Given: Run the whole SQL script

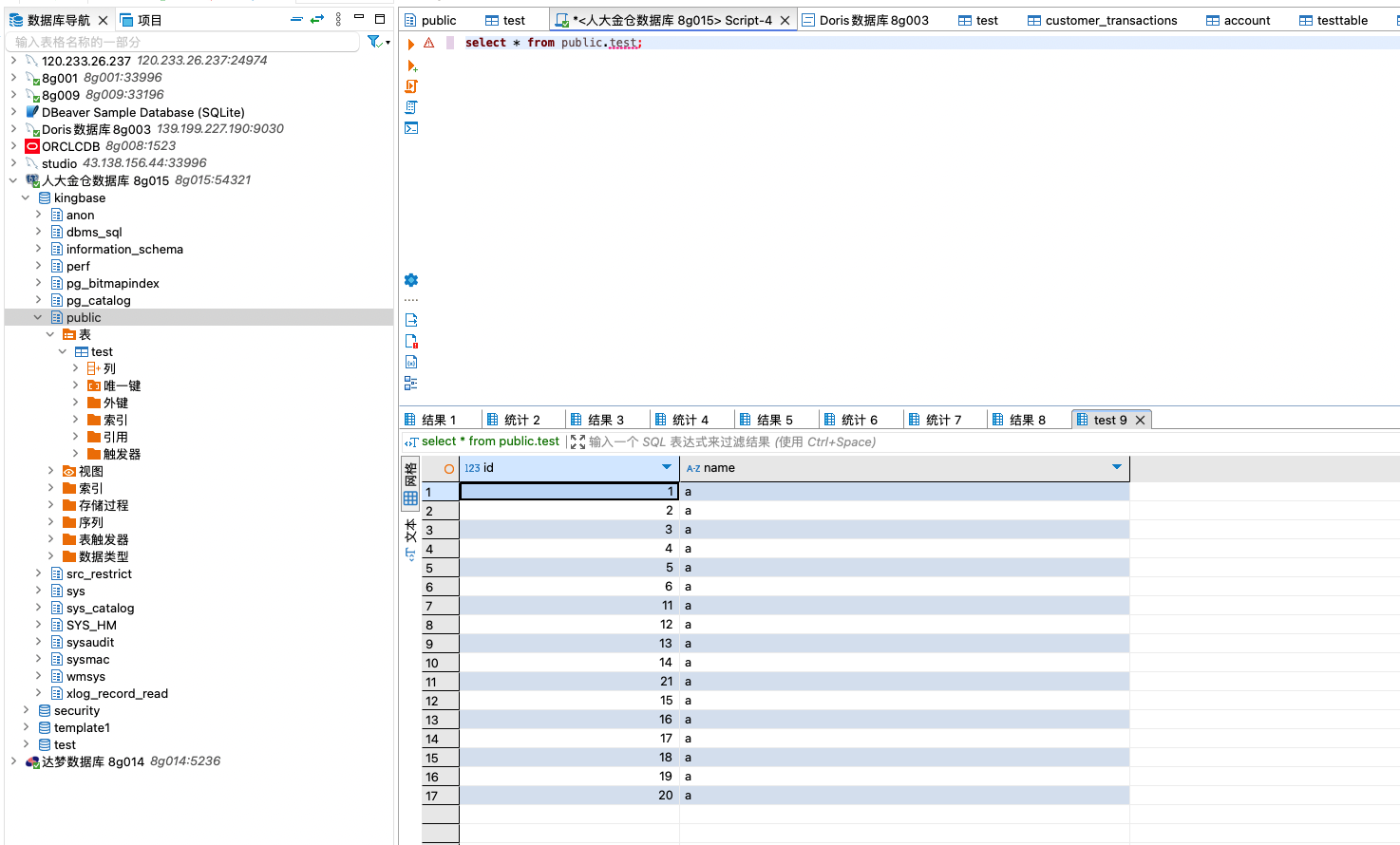Looking at the screenshot, I should [x=411, y=86].
